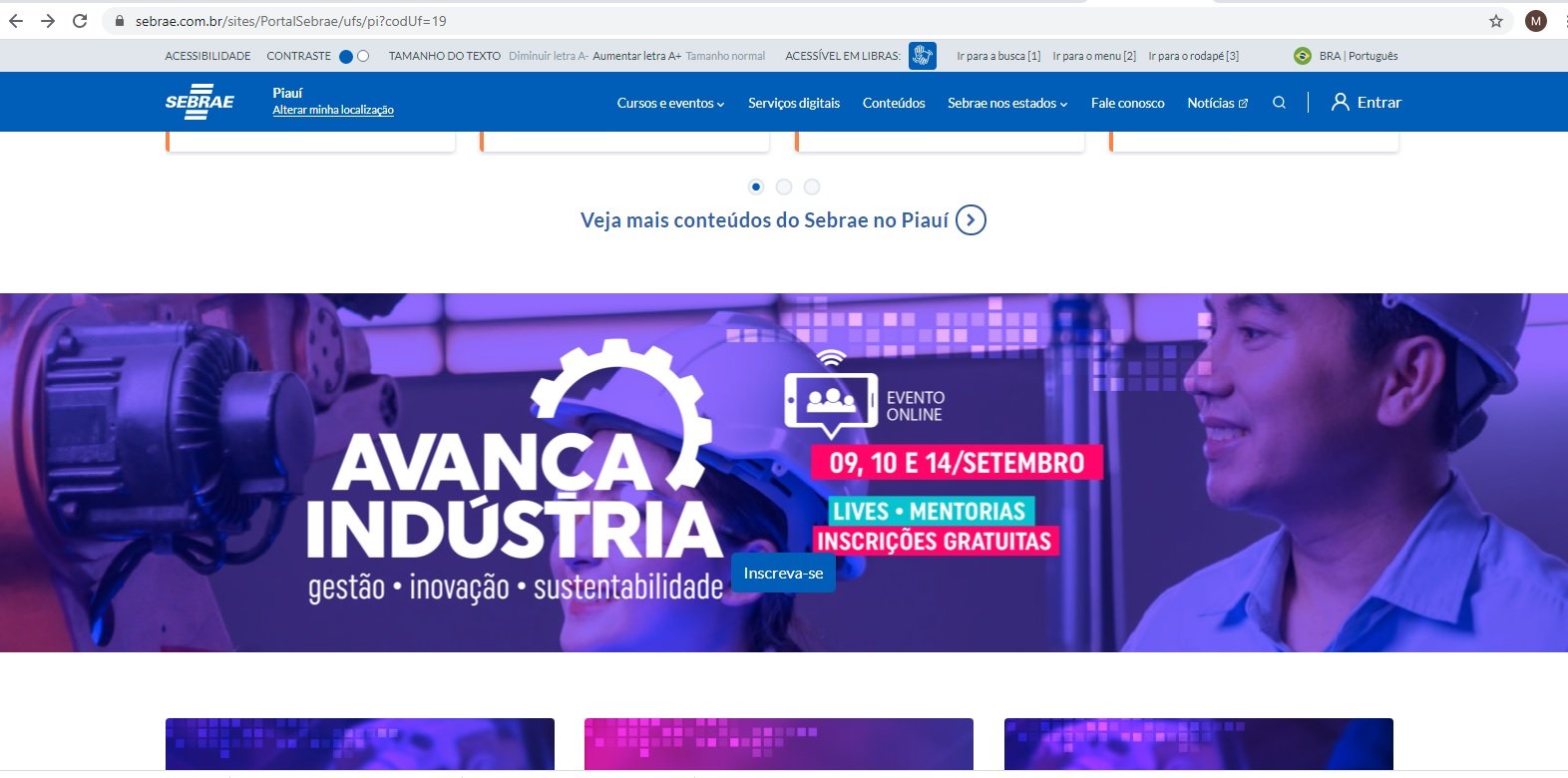Select the light contrast radio option
The height and width of the screenshot is (778, 1568).
[363, 57]
